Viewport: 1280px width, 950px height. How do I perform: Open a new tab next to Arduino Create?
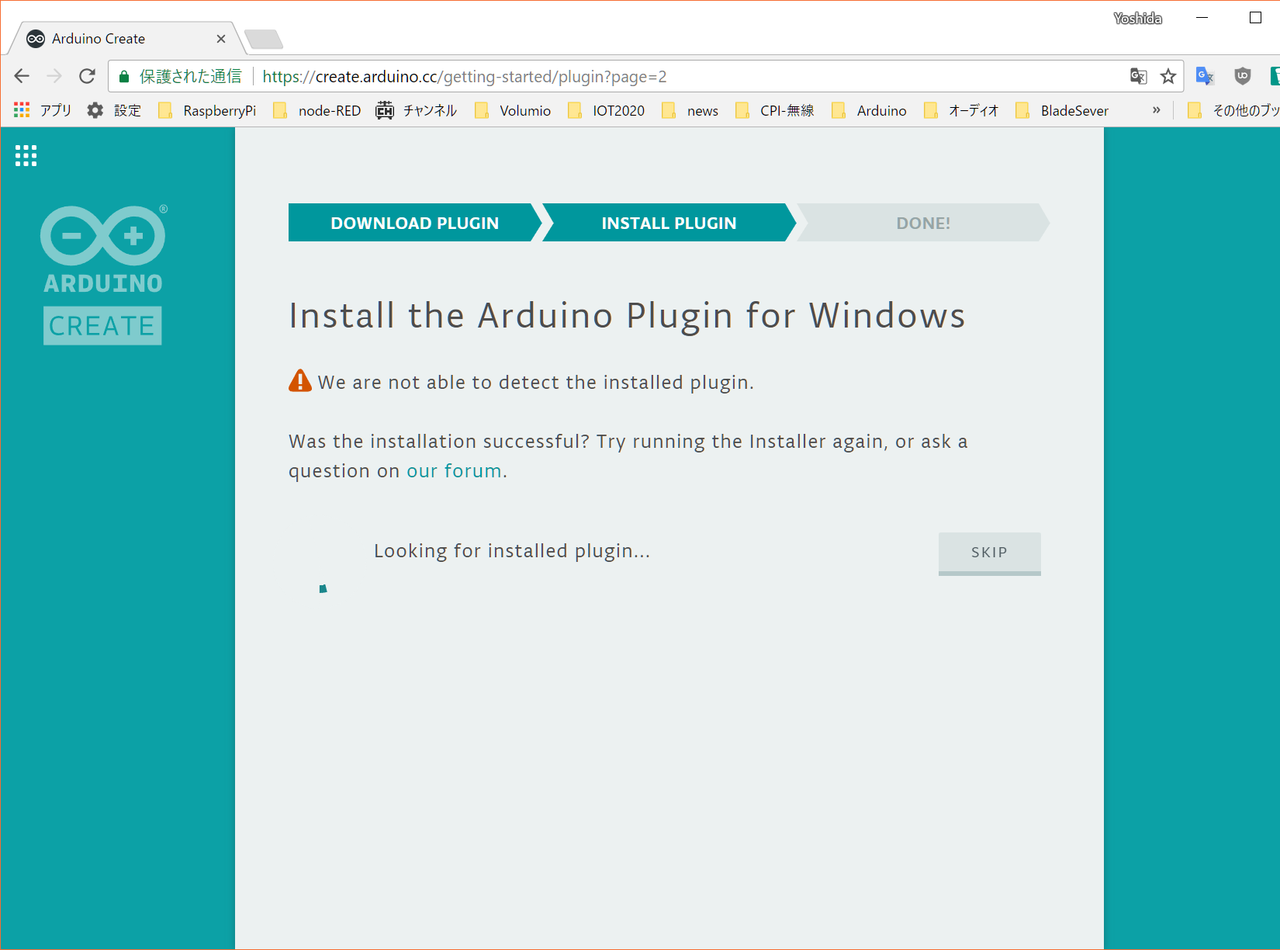point(264,39)
